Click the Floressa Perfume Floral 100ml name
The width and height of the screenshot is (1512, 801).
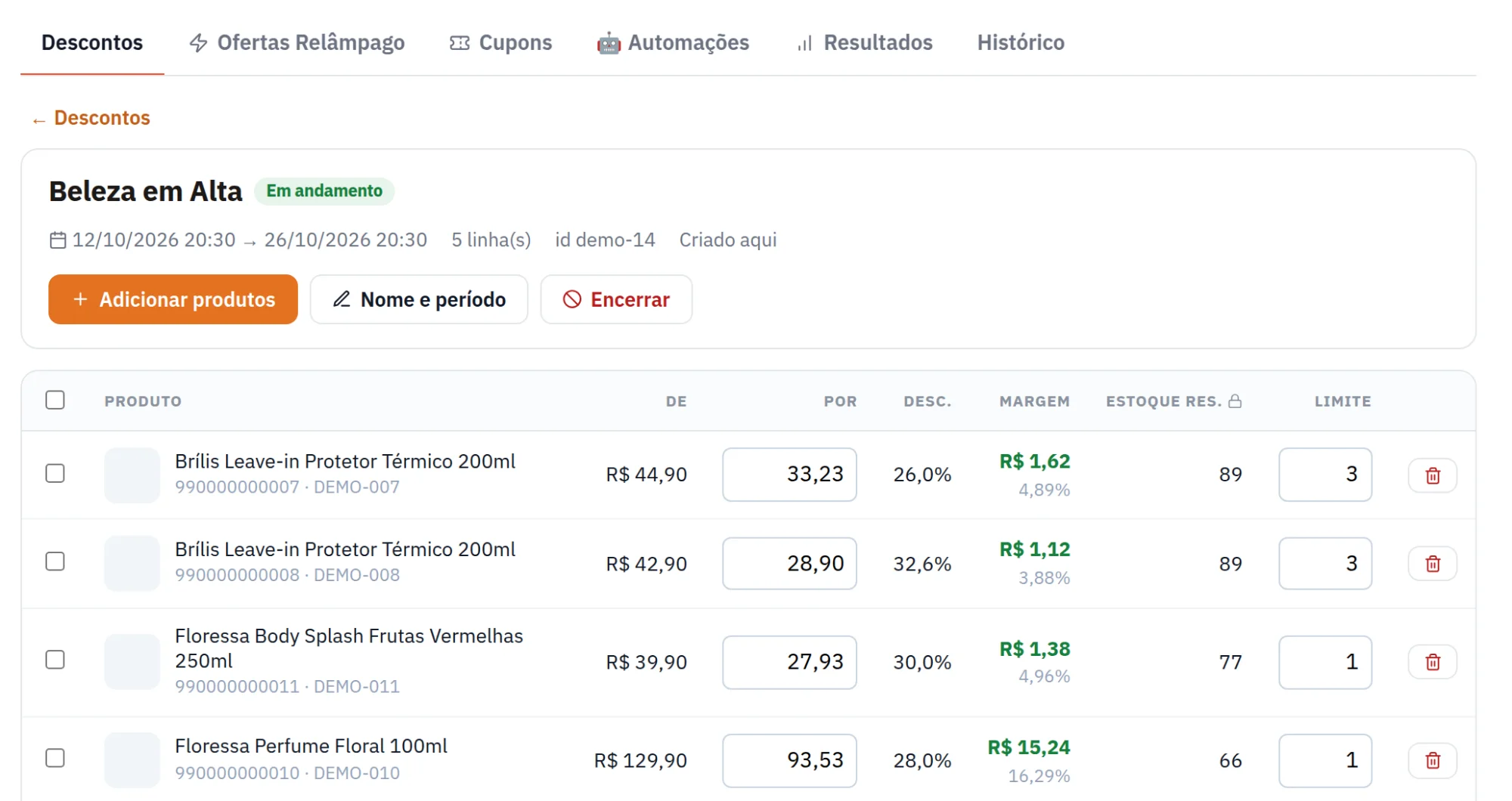coord(311,746)
